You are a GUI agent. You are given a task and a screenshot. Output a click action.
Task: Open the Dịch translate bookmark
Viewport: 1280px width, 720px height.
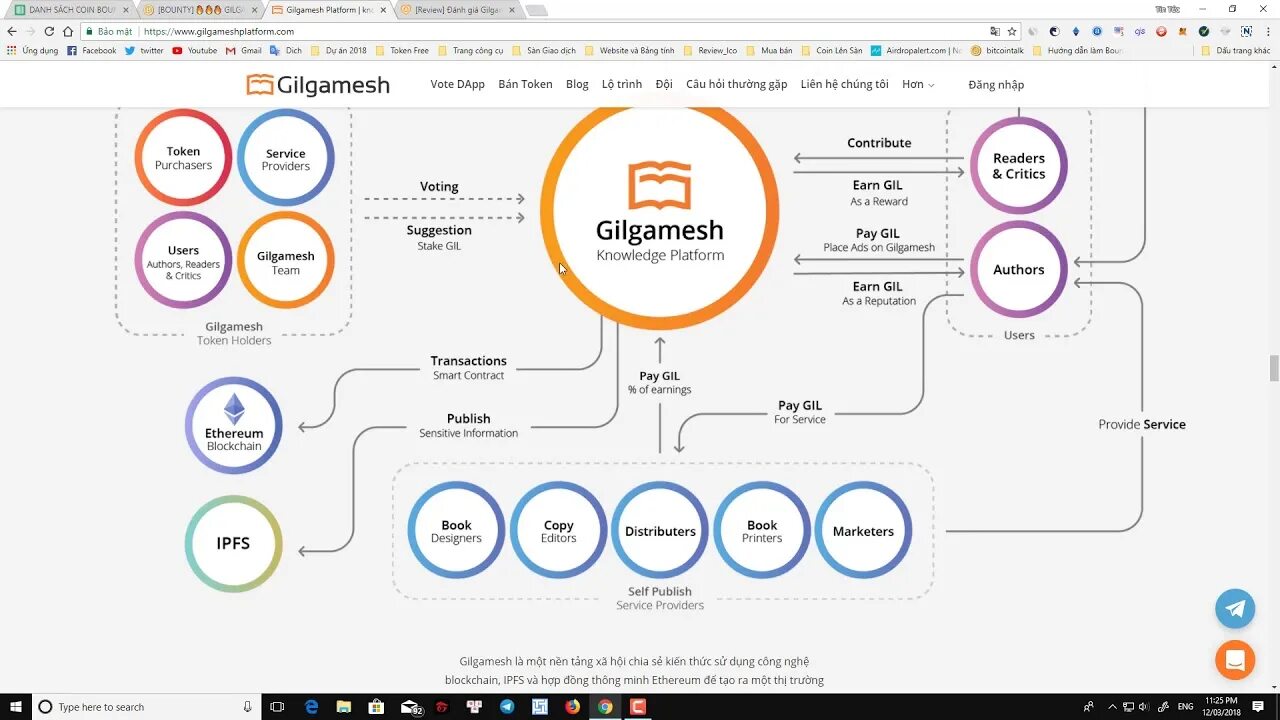[x=286, y=50]
